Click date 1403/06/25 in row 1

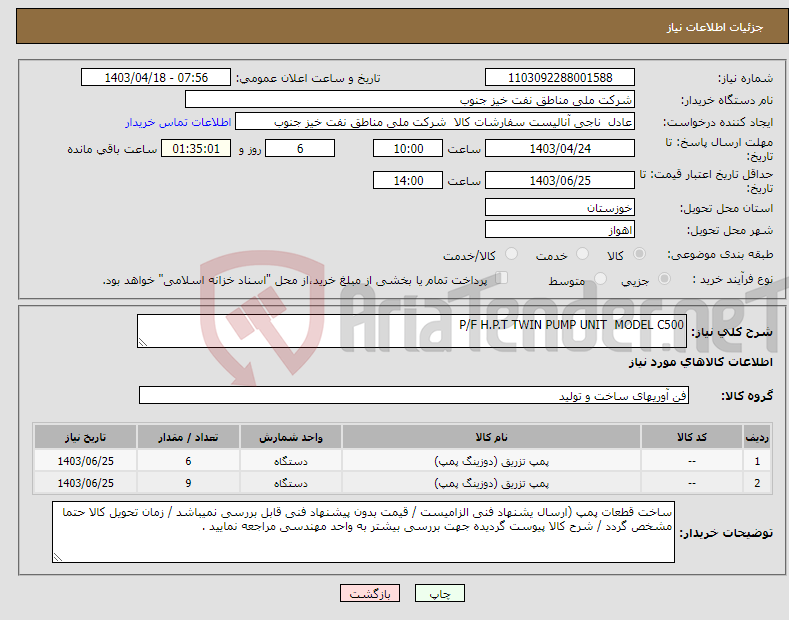86,461
